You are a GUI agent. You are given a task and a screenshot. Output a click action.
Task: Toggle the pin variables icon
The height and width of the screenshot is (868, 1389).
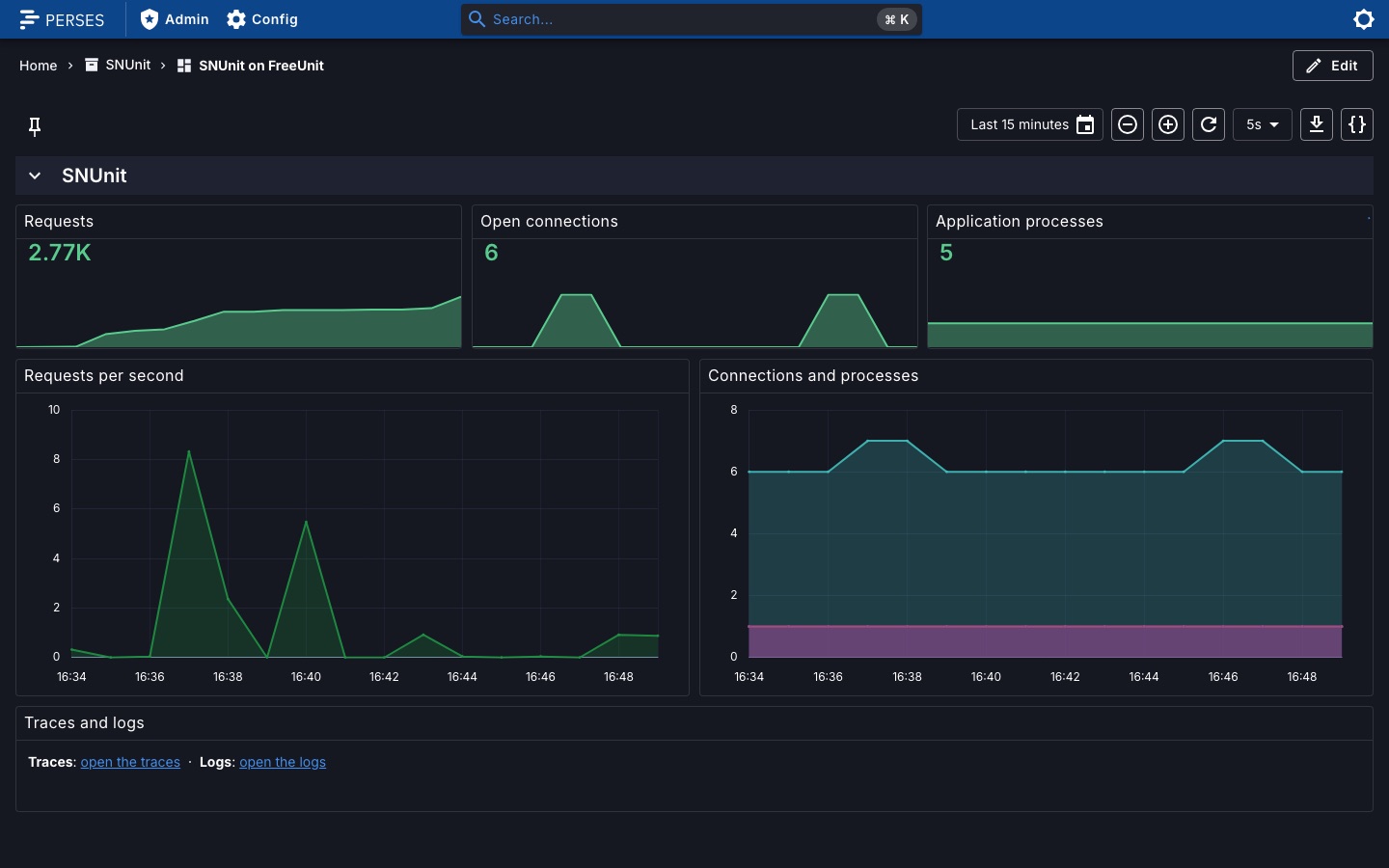coord(35,126)
